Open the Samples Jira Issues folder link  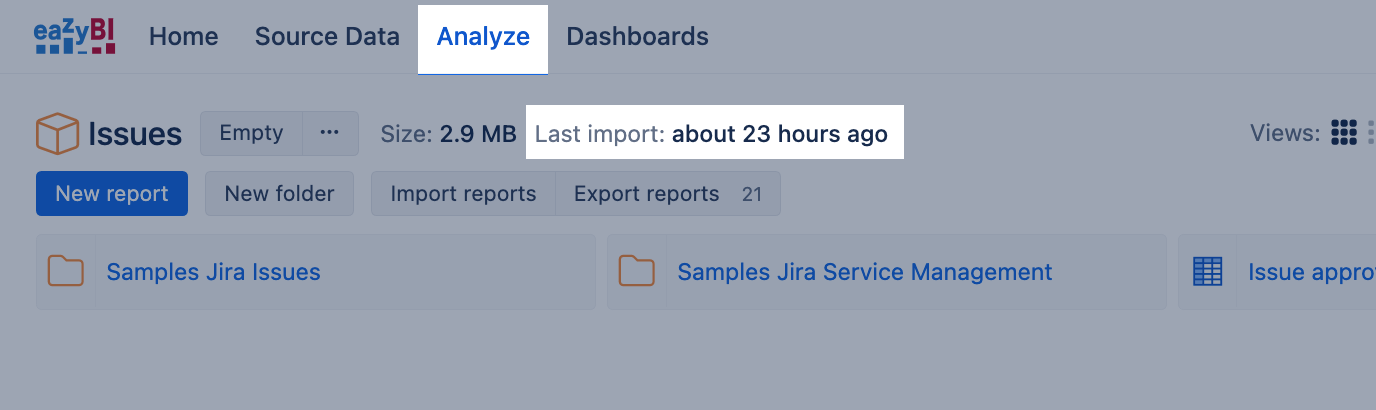click(213, 272)
